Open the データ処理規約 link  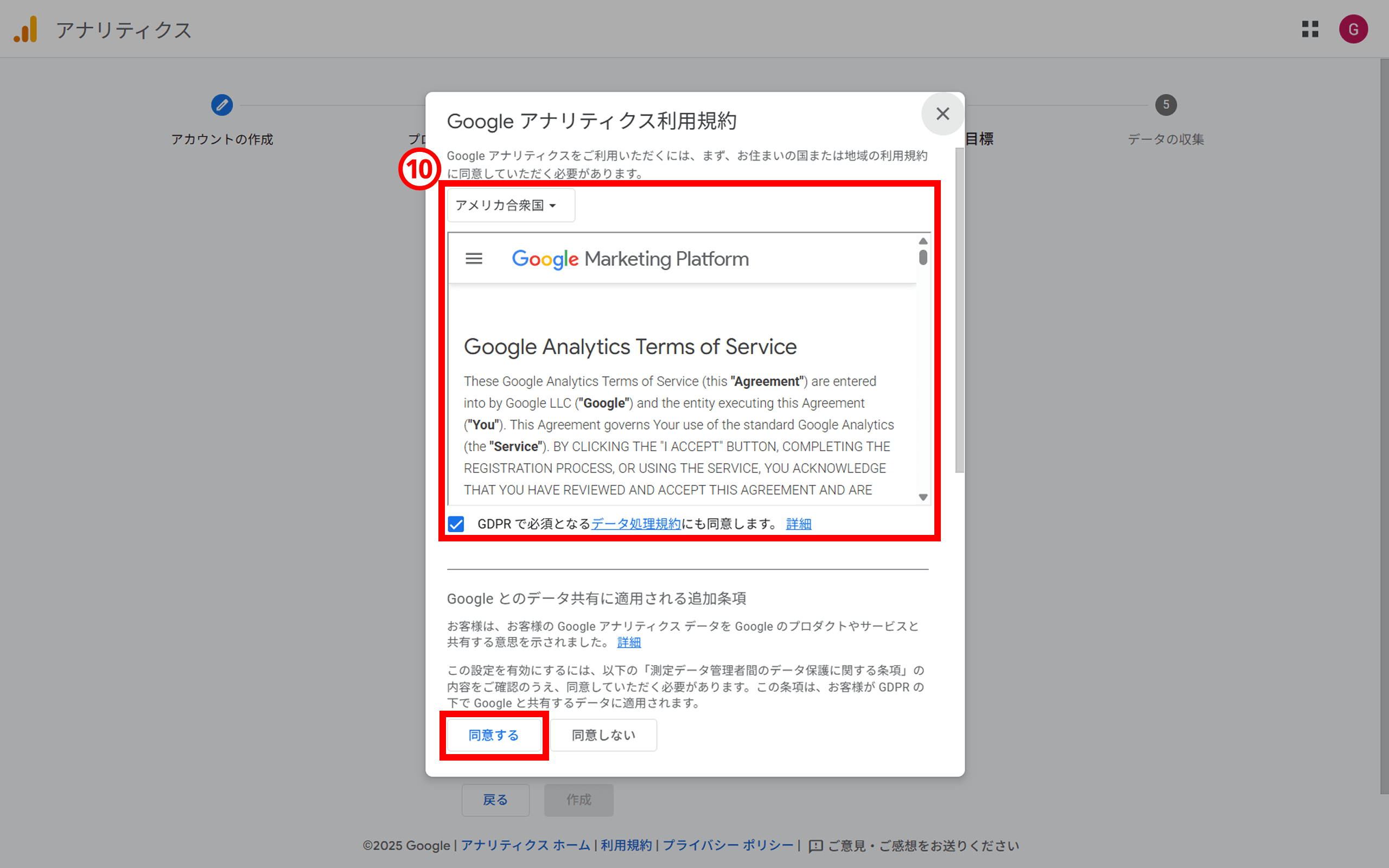(x=635, y=524)
